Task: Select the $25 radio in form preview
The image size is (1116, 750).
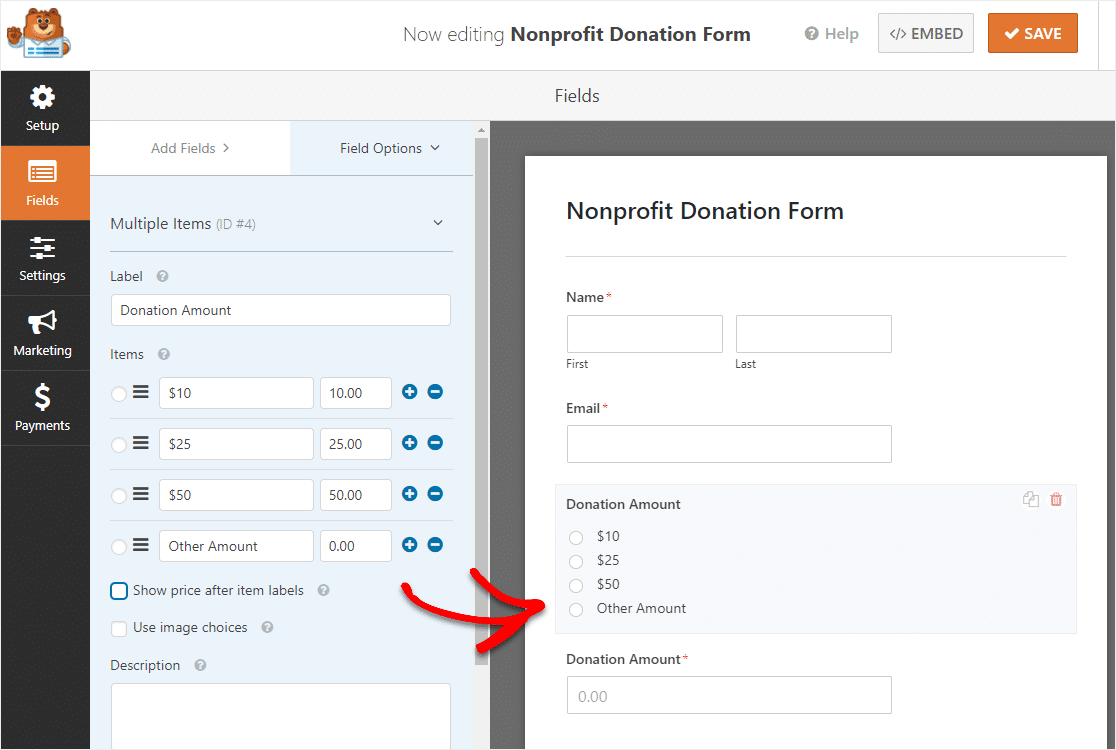Action: pyautogui.click(x=576, y=561)
